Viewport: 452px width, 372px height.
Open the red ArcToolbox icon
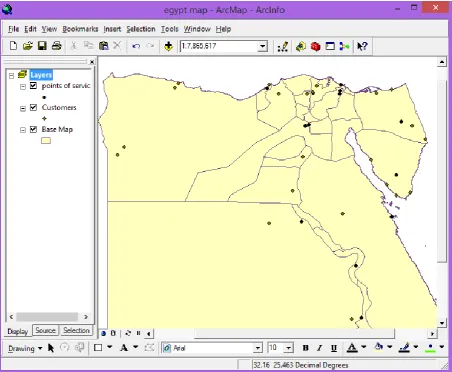click(315, 46)
